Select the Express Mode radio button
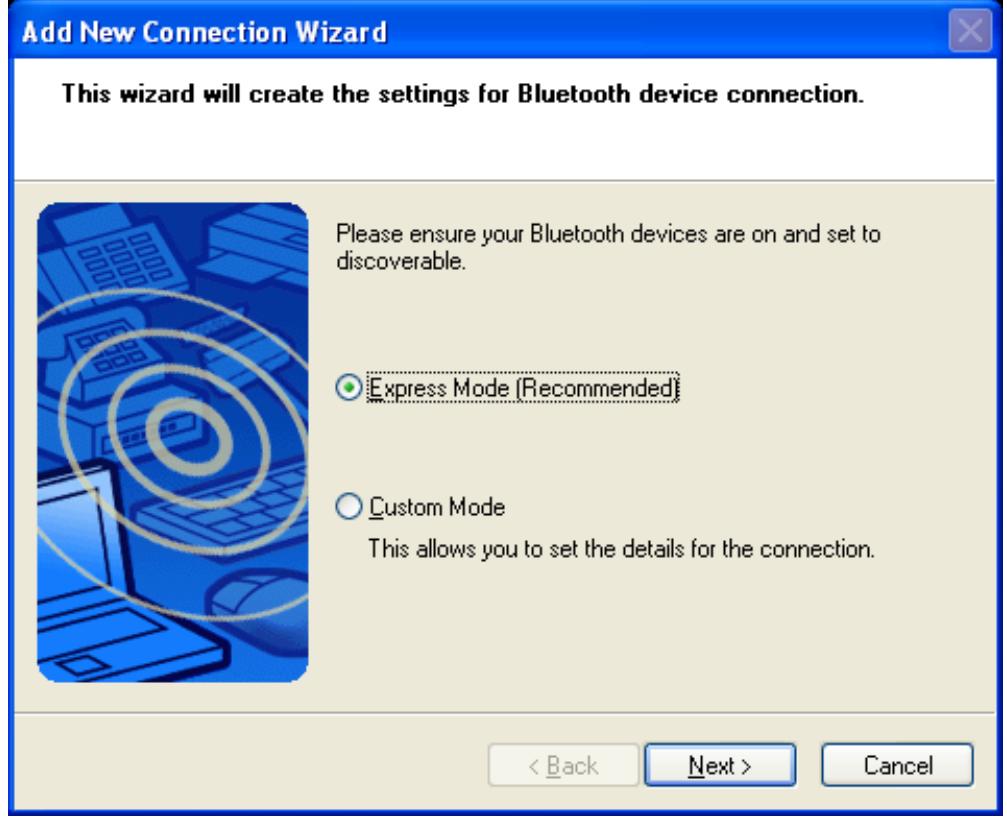The width and height of the screenshot is (1007, 820). pos(349,388)
